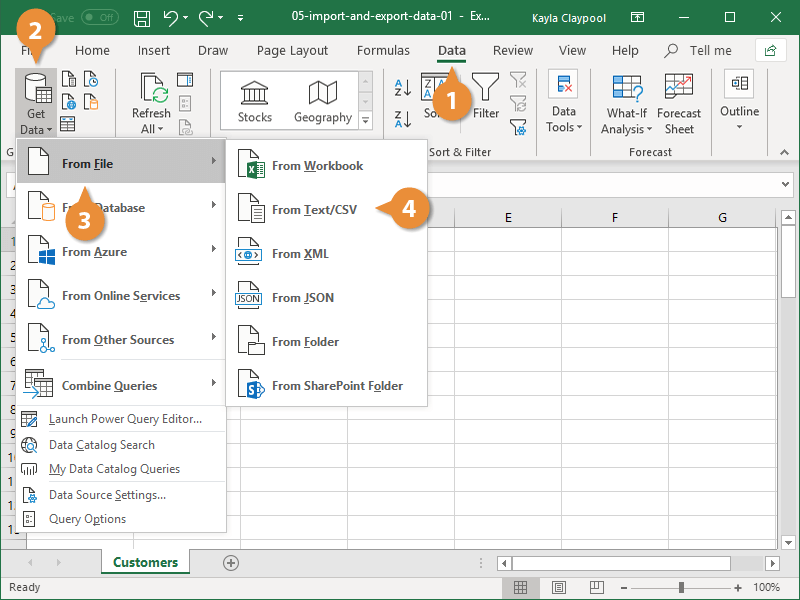Open Data Source Settings
The width and height of the screenshot is (800, 600).
coord(107,495)
